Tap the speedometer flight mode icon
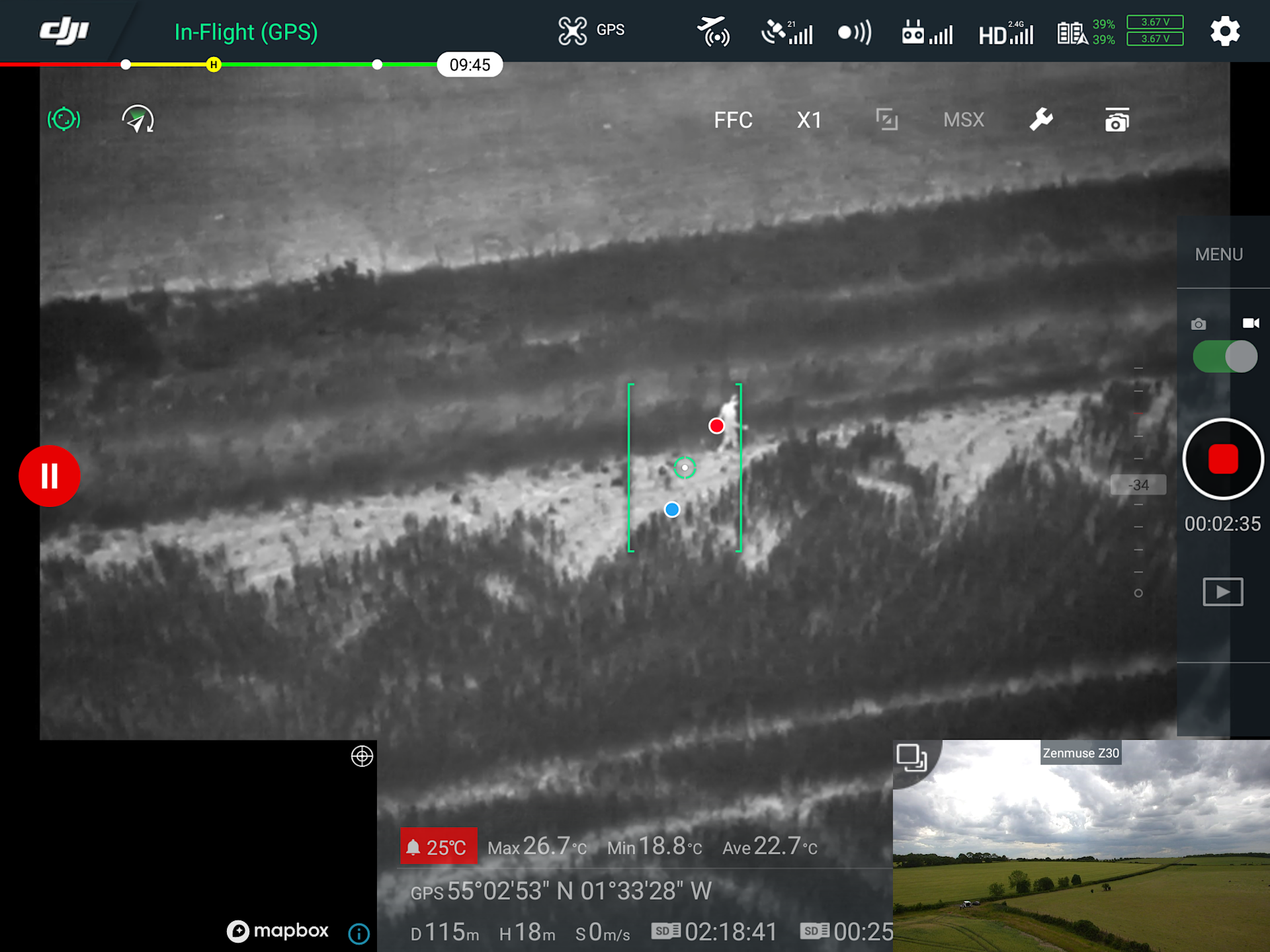This screenshot has height=952, width=1270. pos(138,120)
